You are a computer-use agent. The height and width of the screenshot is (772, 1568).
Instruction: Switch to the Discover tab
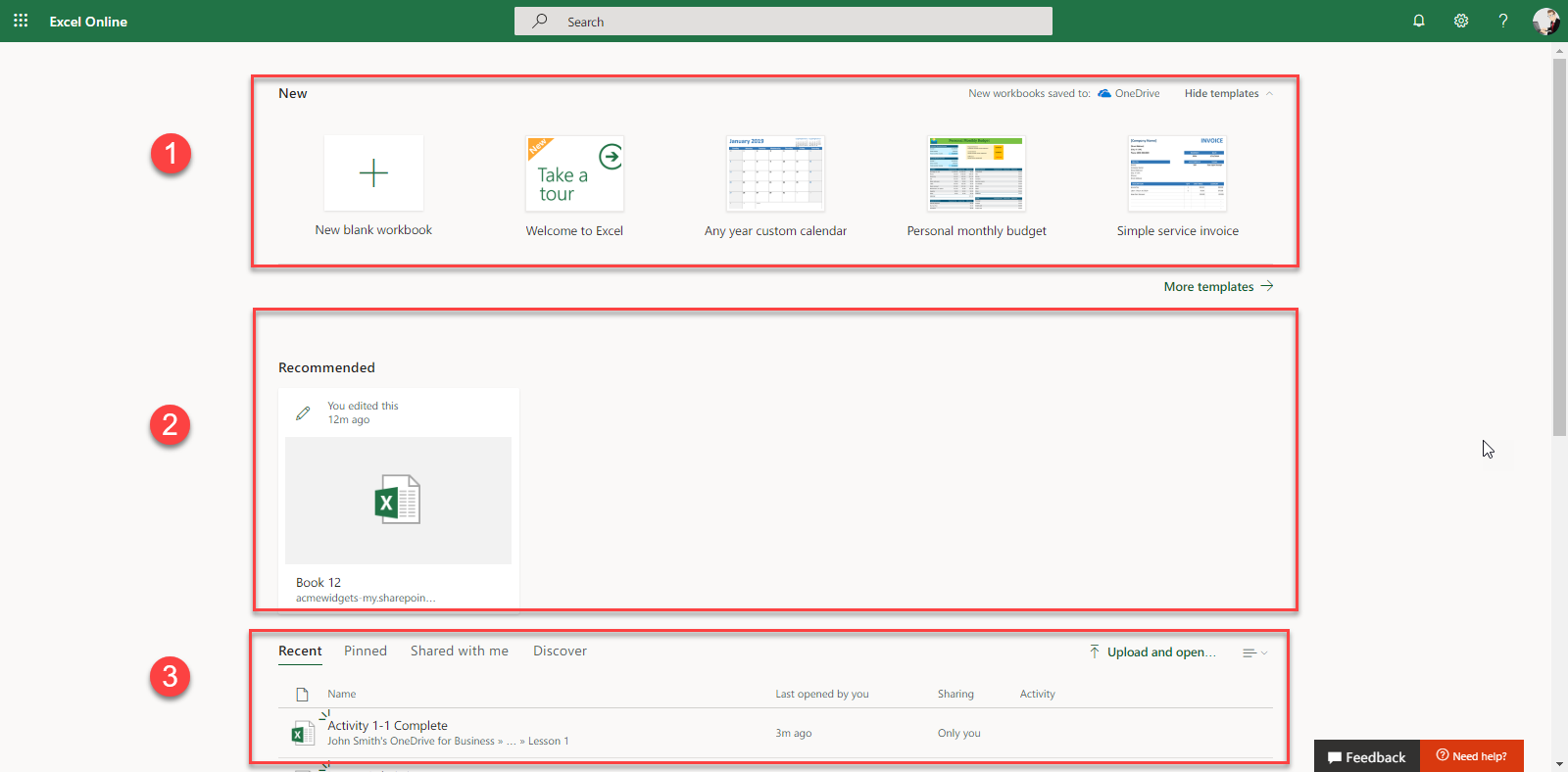[560, 651]
